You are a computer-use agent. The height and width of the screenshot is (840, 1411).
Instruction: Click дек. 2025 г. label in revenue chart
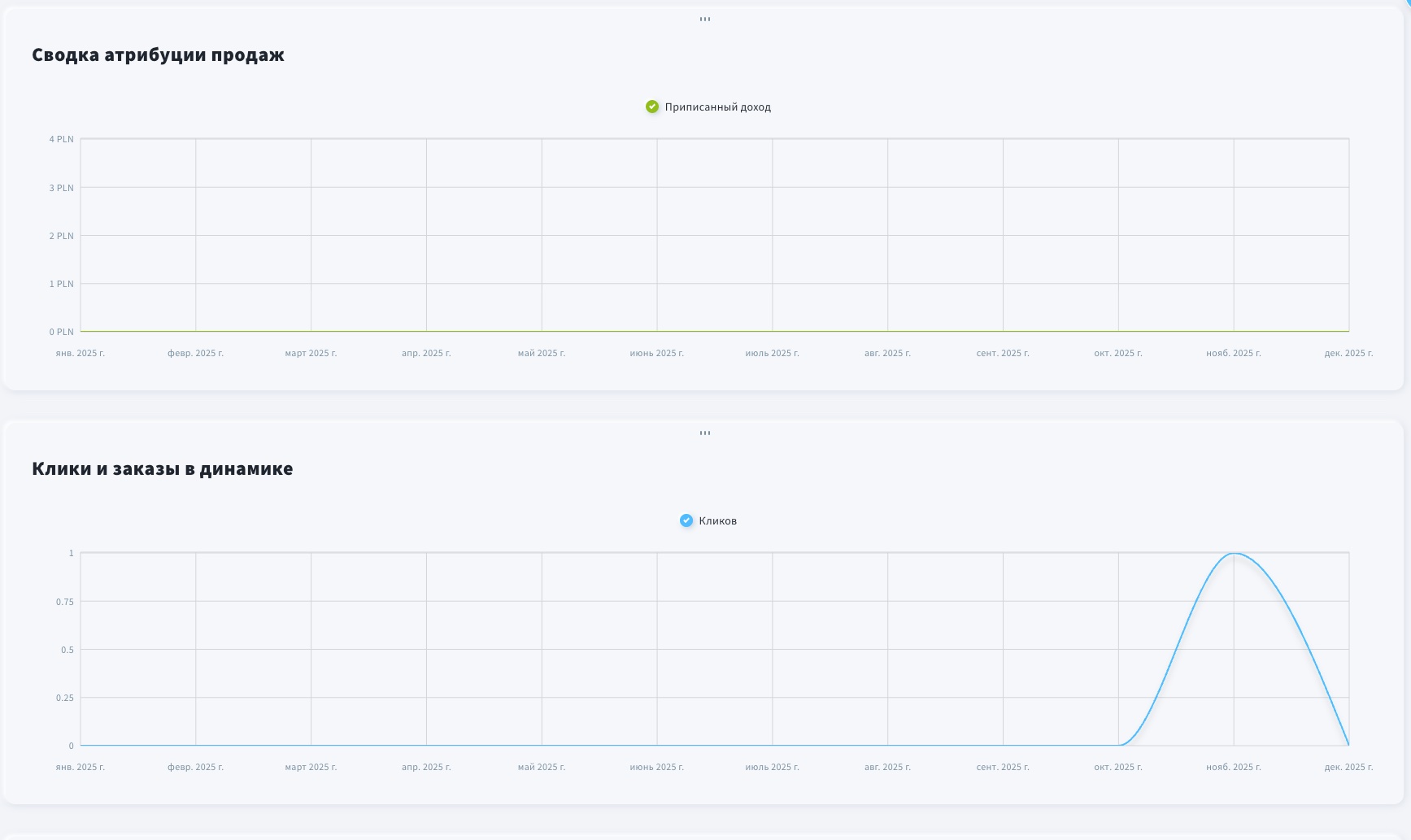tap(1348, 353)
